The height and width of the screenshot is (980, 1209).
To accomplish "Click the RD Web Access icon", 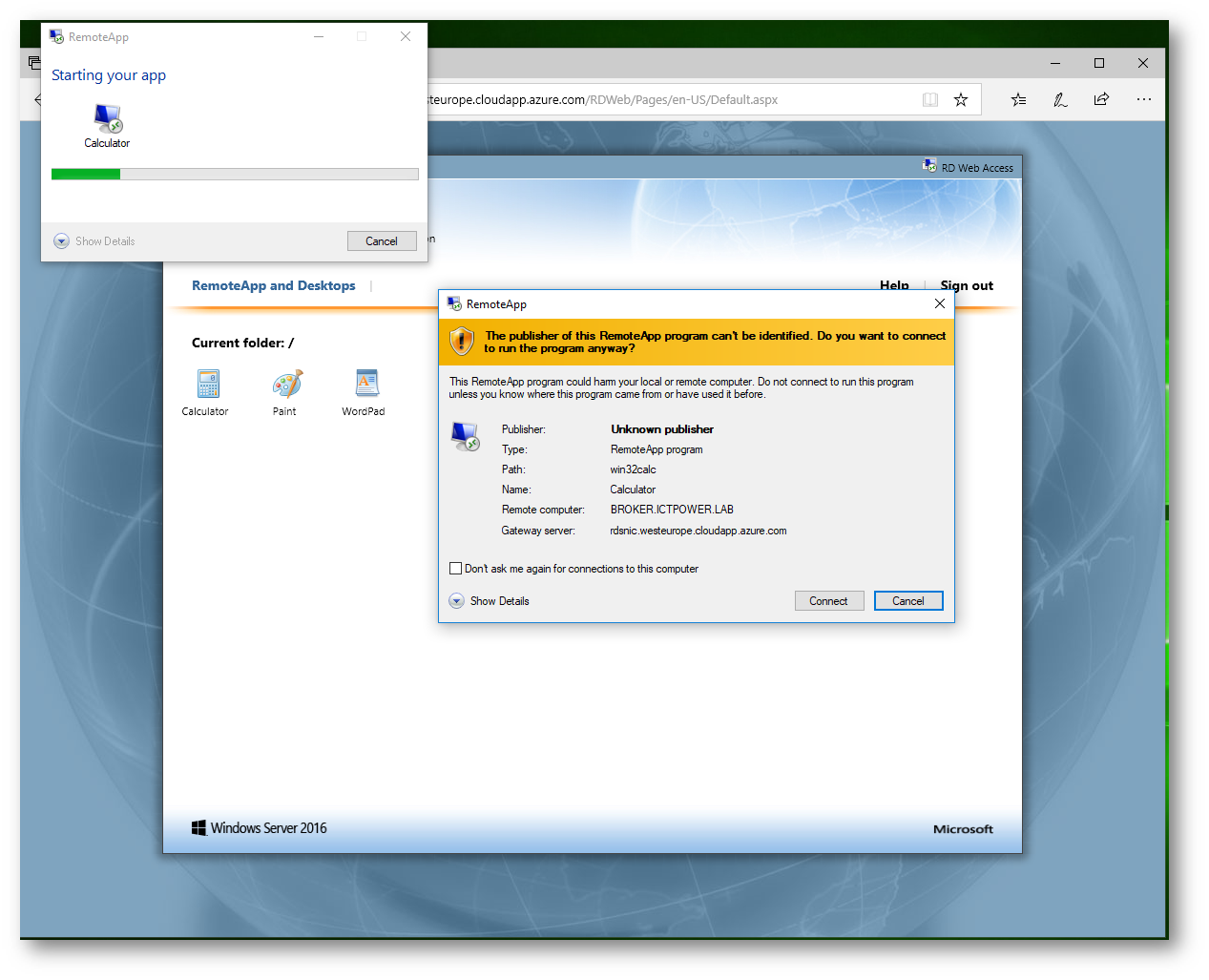I will (929, 166).
